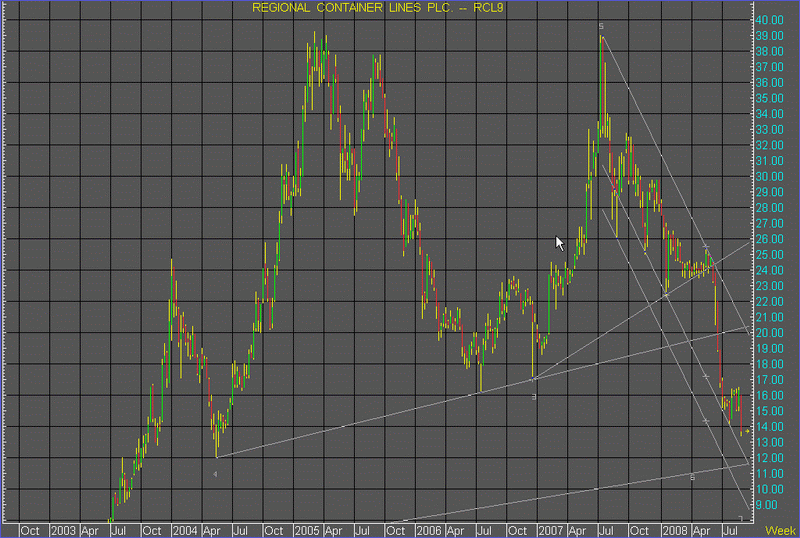This screenshot has width=800, height=538.
Task: Click the 36.00 price axis label
Action: pyautogui.click(x=769, y=83)
